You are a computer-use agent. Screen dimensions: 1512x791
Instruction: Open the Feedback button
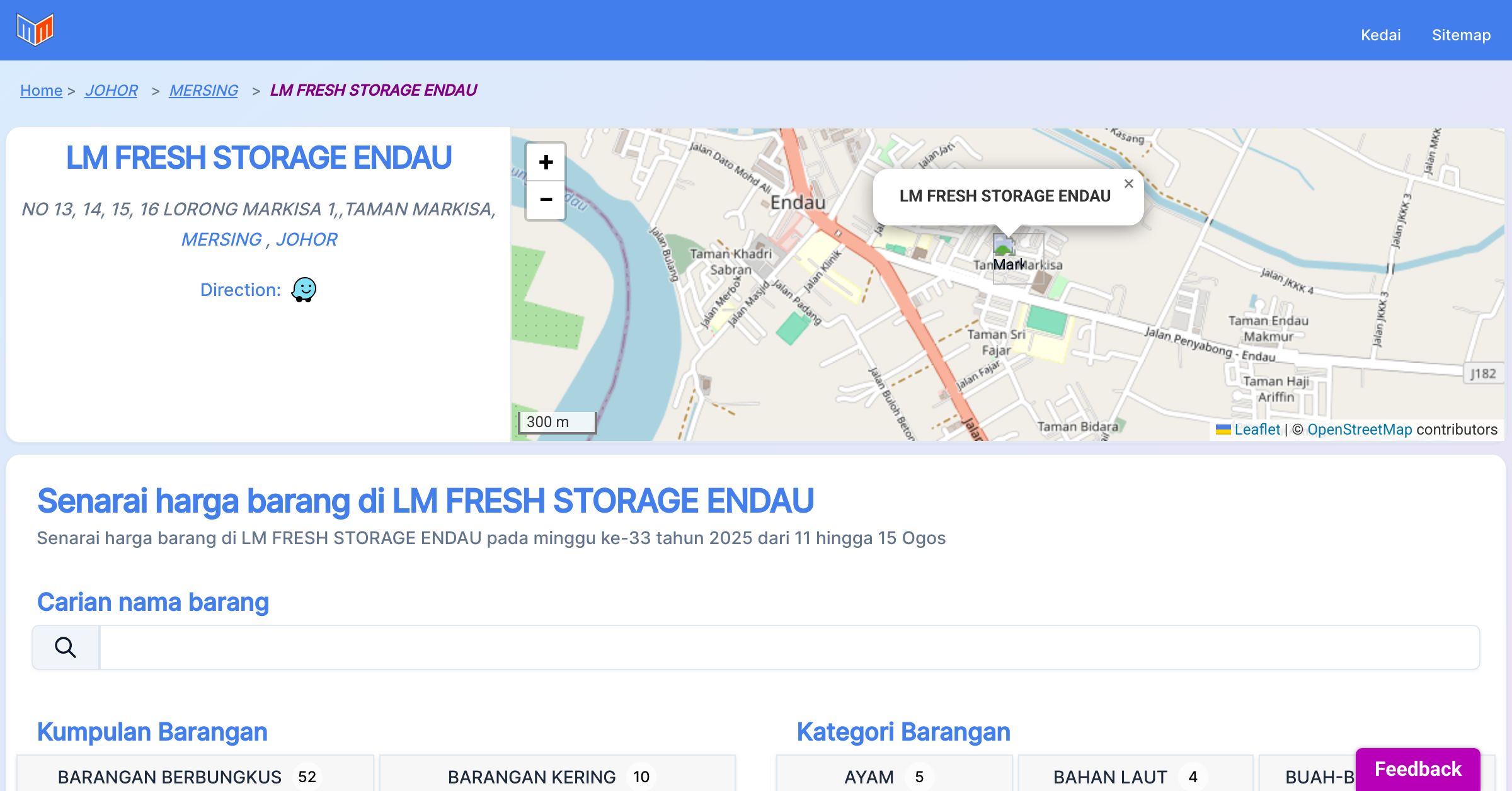[x=1417, y=768]
